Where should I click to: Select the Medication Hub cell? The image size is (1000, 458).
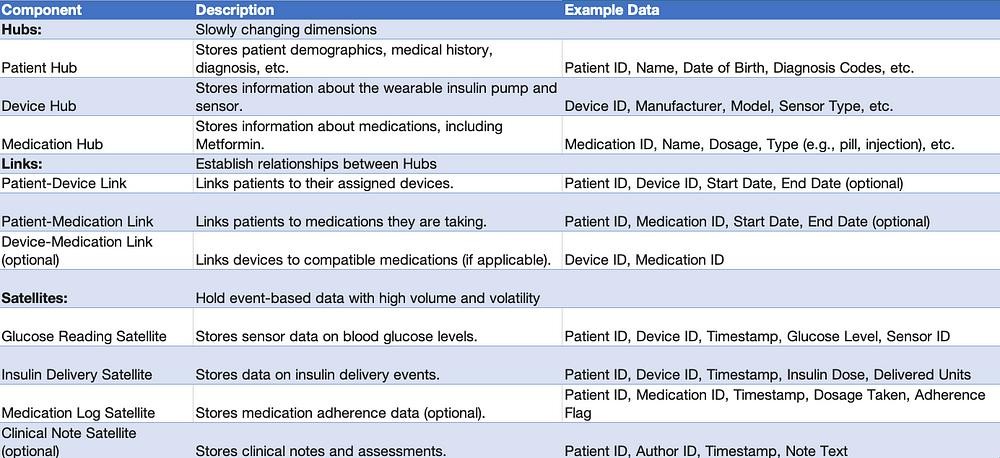tap(52, 144)
